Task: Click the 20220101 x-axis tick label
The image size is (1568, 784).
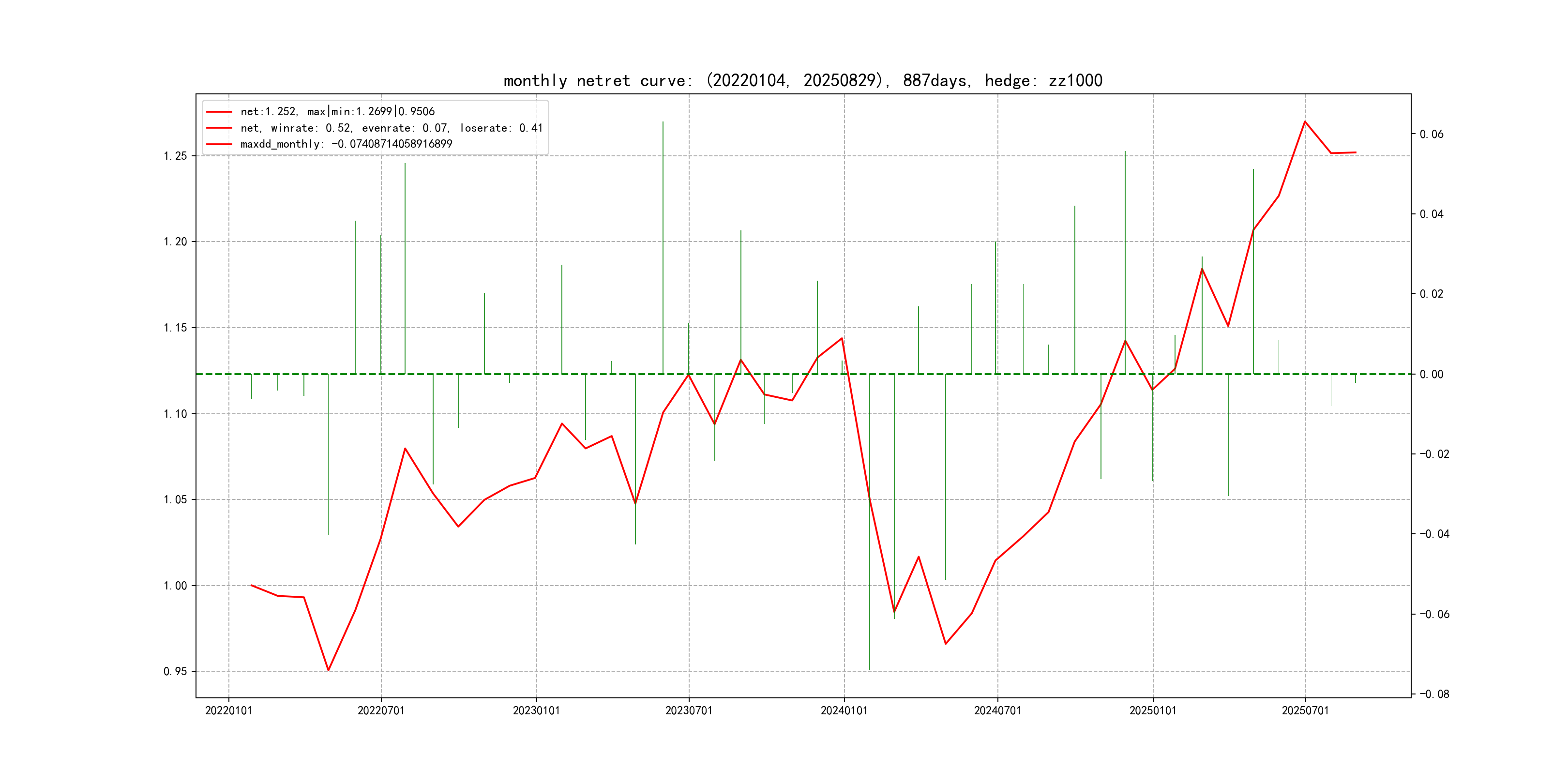Action: click(228, 711)
